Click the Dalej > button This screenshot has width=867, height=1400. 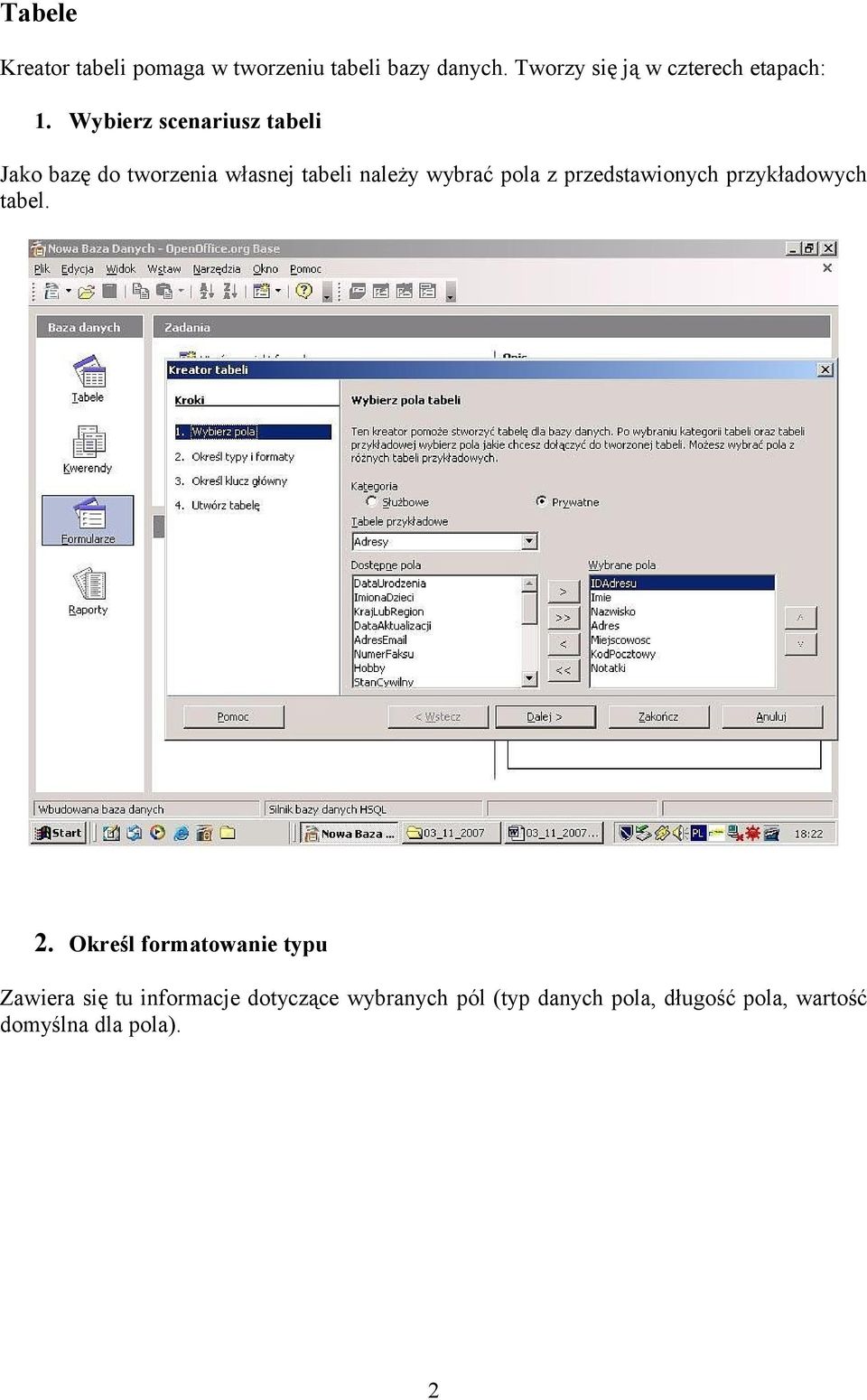click(x=545, y=716)
